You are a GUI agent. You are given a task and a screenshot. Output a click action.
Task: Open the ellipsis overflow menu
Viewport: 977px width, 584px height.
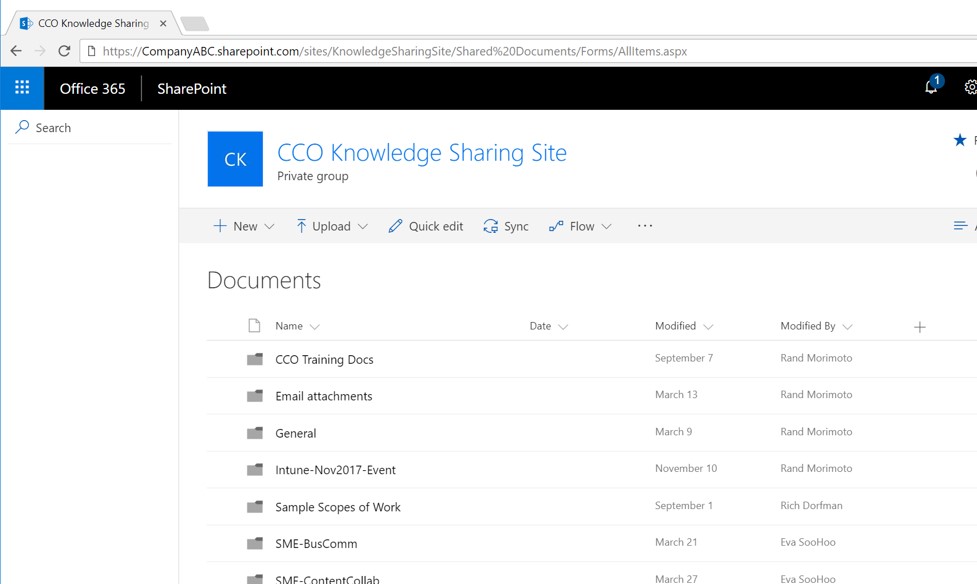pyautogui.click(x=644, y=226)
